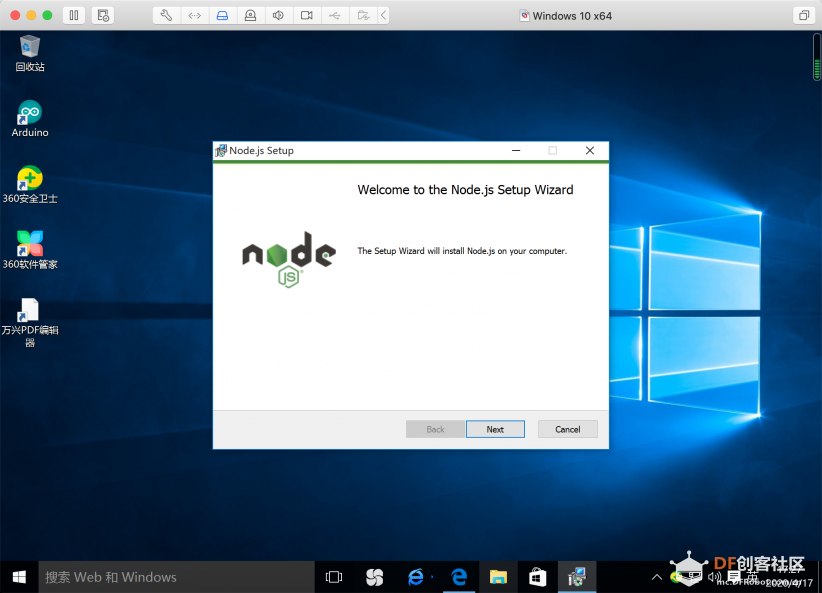Launch Internet Explorer from the taskbar

coord(416,577)
